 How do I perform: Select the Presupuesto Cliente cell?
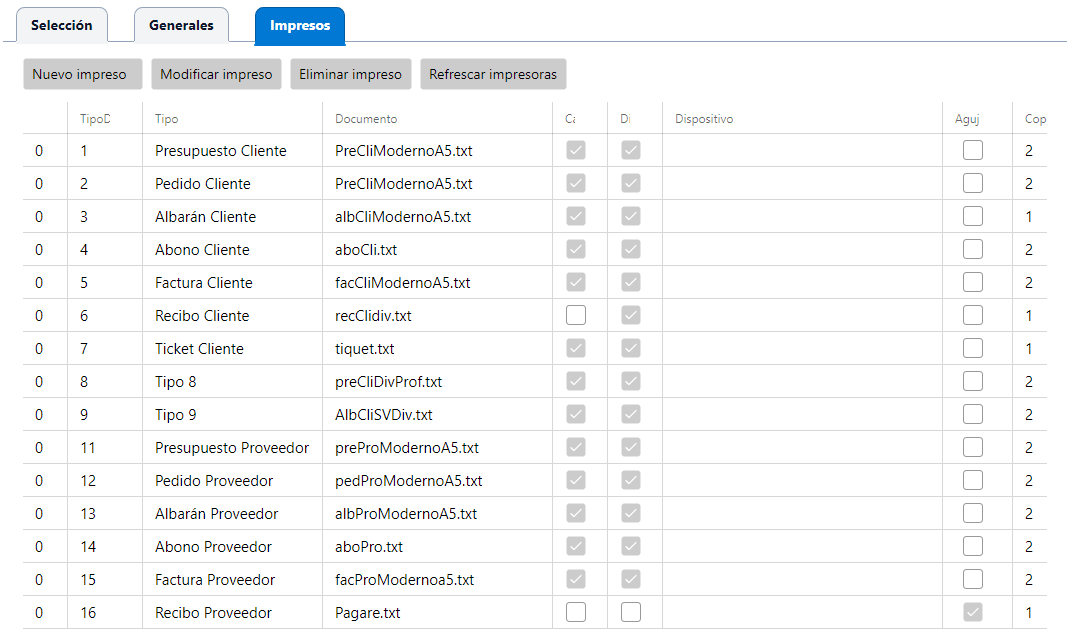[232, 151]
